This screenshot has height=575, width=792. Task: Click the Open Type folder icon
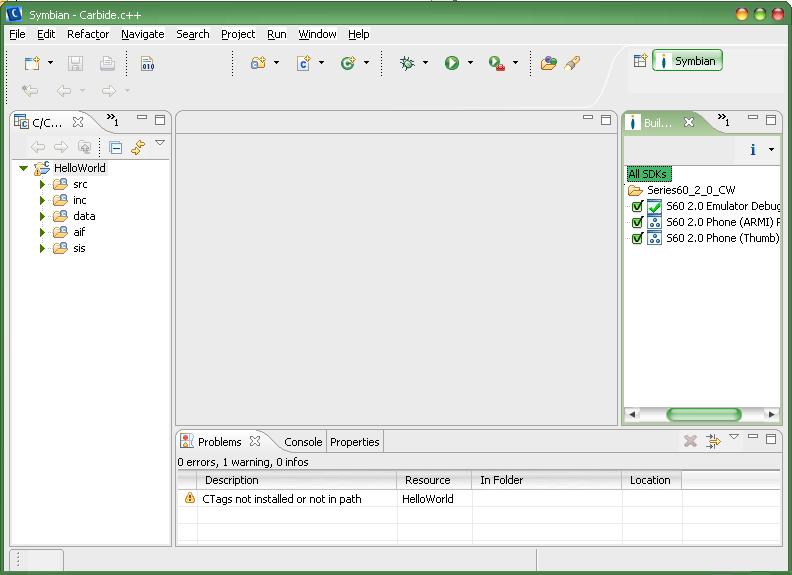pos(549,63)
